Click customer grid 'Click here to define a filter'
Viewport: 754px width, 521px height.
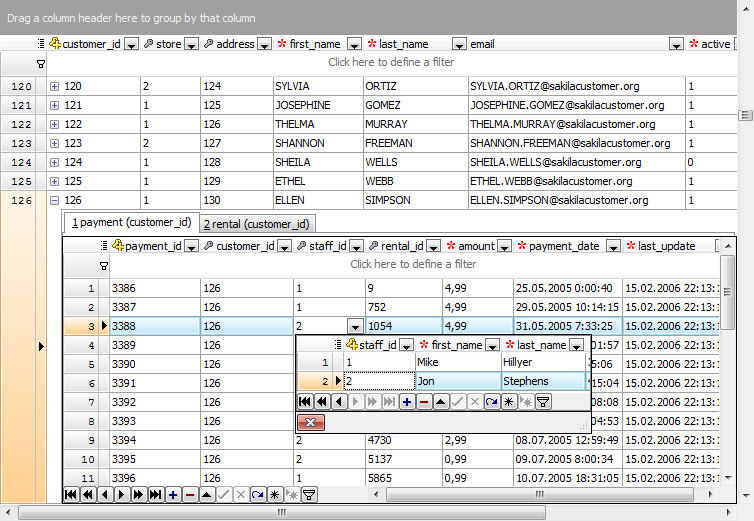[391, 62]
